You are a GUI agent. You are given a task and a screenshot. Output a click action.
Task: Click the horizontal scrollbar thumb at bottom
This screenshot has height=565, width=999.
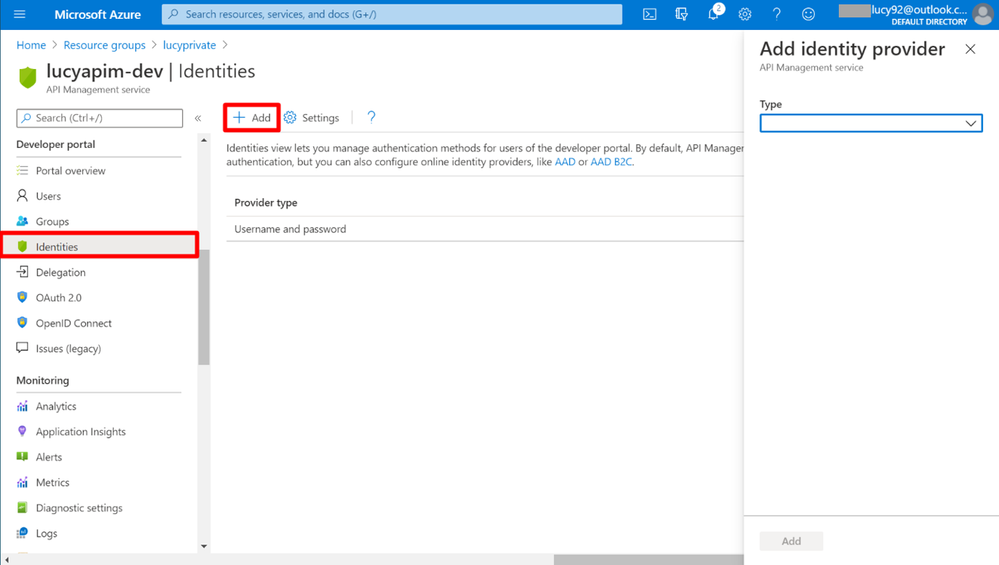point(648,560)
